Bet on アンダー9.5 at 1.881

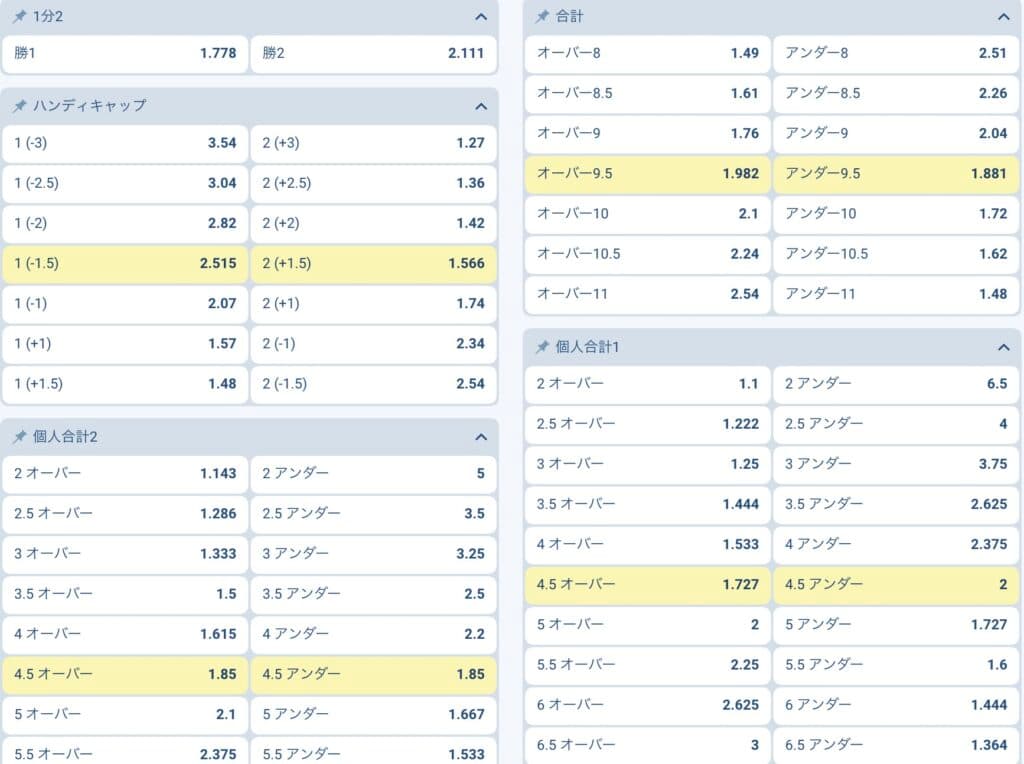pos(895,173)
